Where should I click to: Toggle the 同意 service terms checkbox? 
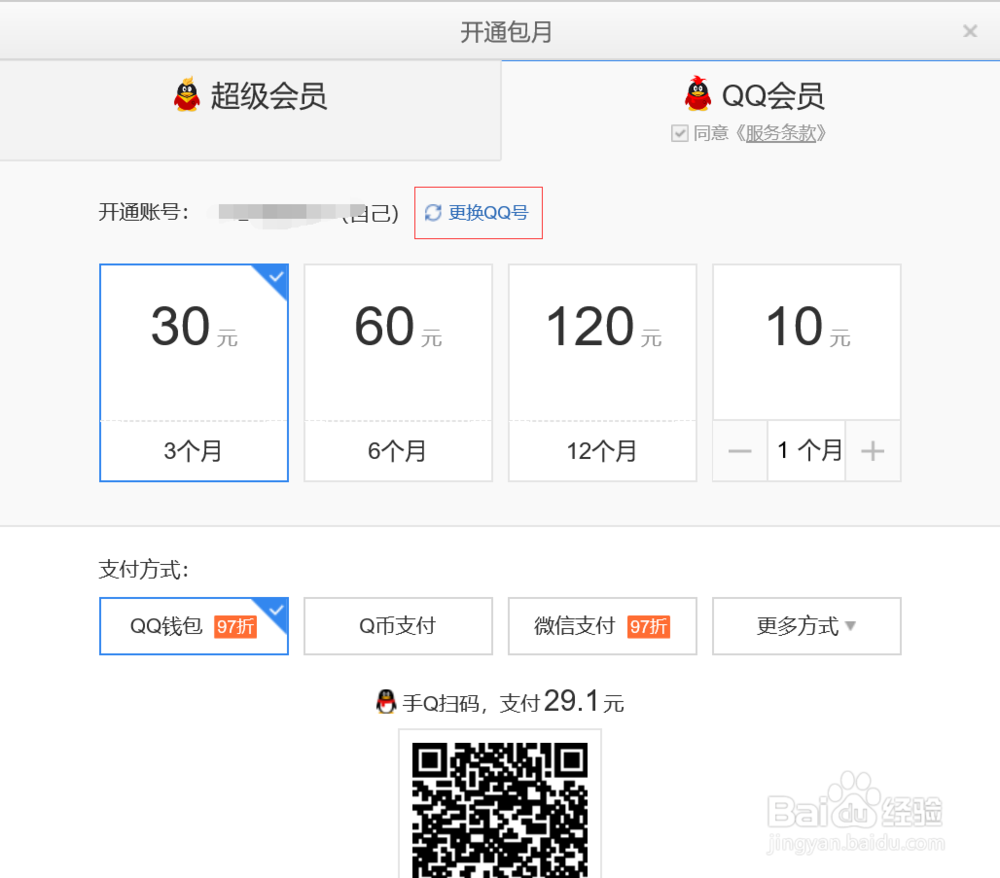[680, 132]
